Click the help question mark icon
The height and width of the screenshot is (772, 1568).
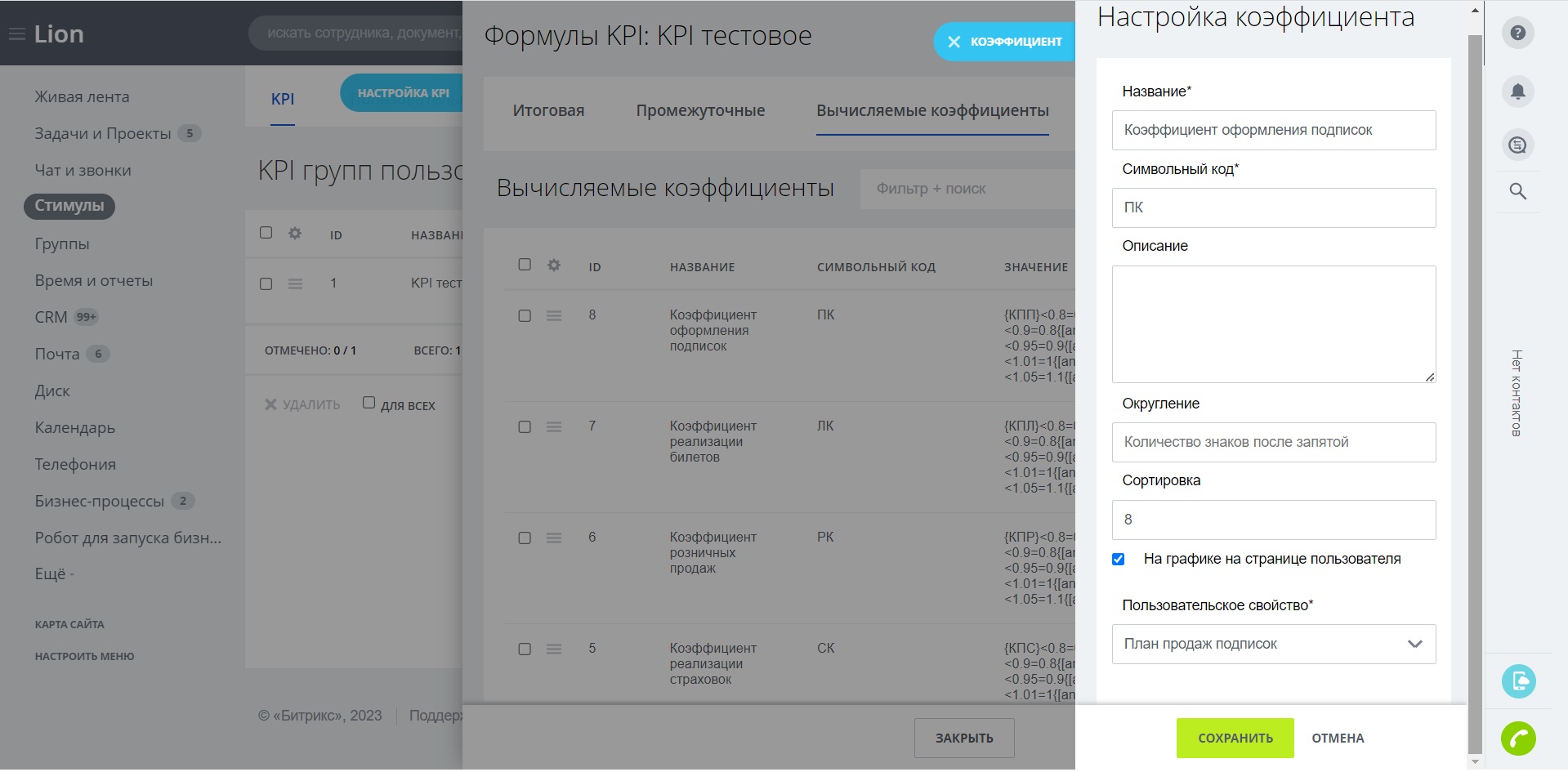coord(1517,33)
